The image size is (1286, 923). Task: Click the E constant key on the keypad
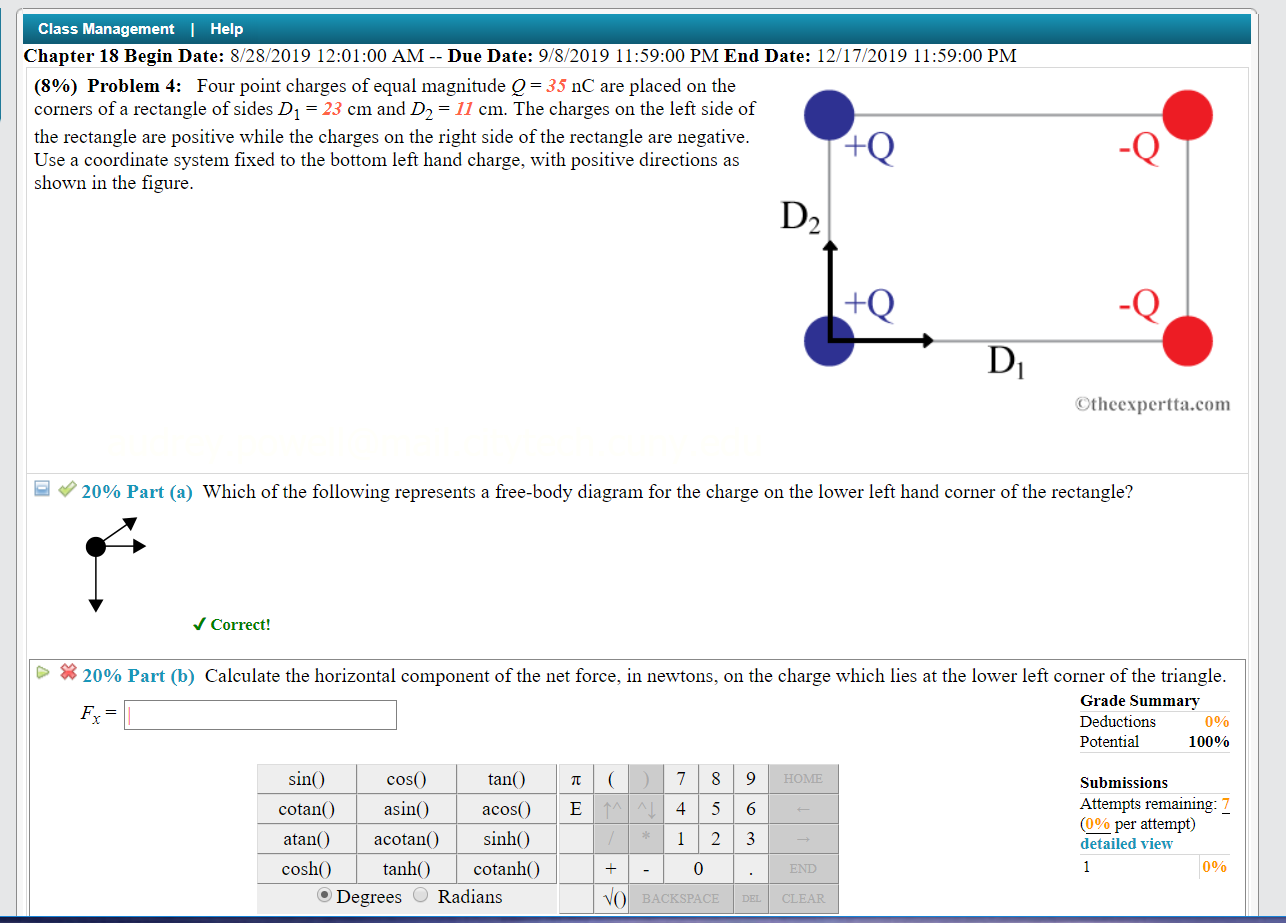[x=575, y=808]
